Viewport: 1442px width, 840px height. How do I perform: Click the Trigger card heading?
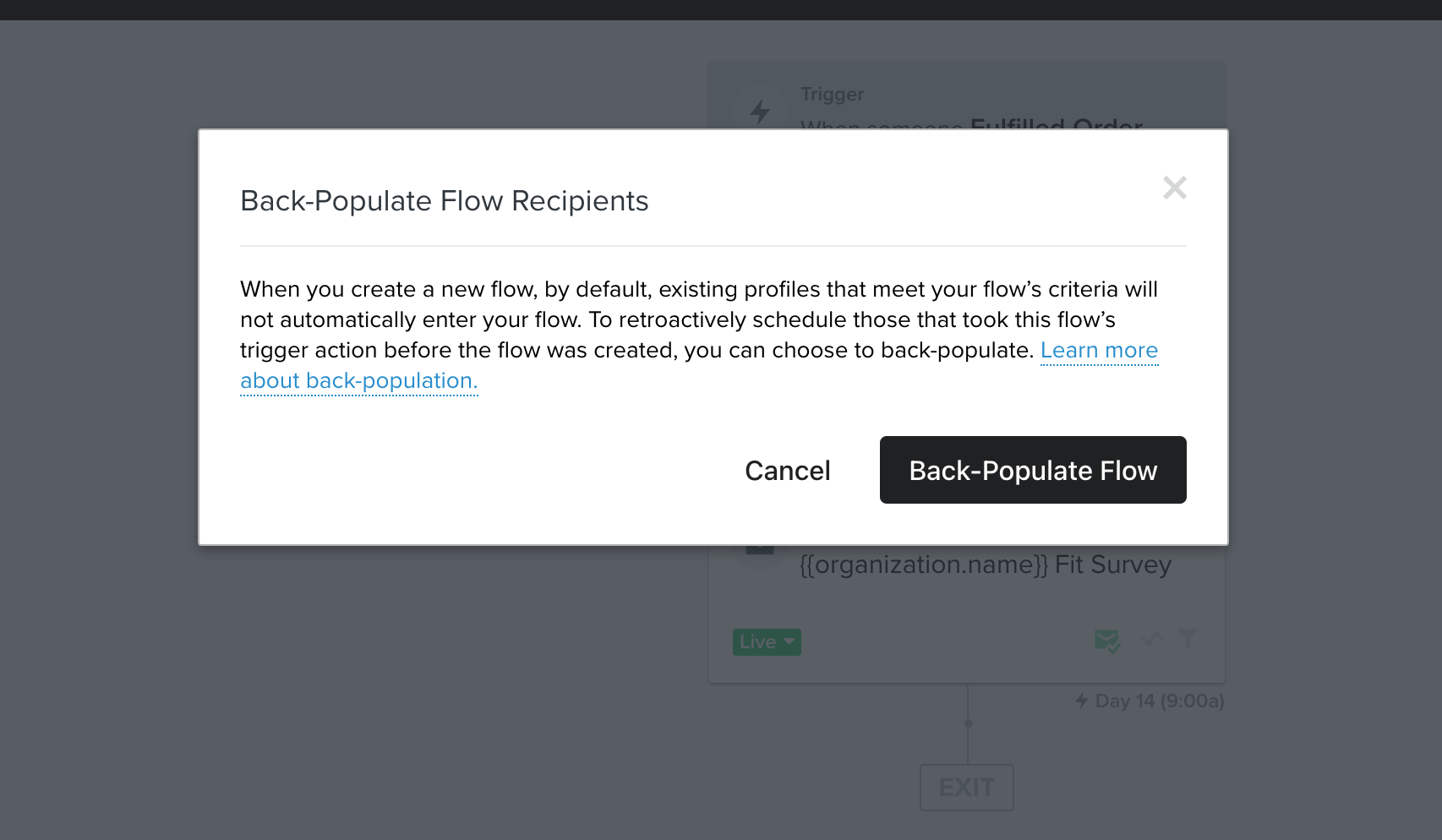(x=833, y=95)
